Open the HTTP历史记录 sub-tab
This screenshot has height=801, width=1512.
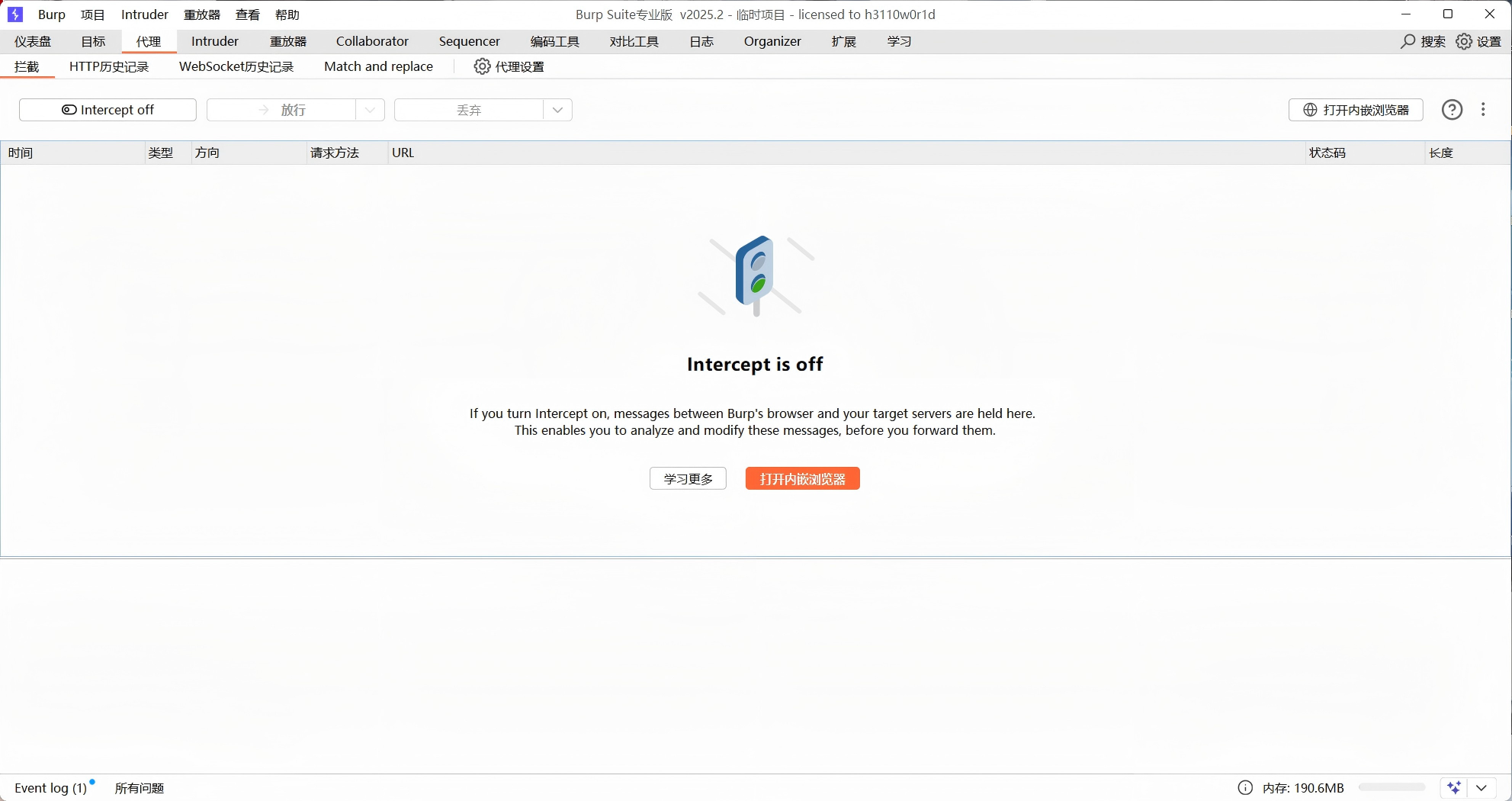coord(109,66)
